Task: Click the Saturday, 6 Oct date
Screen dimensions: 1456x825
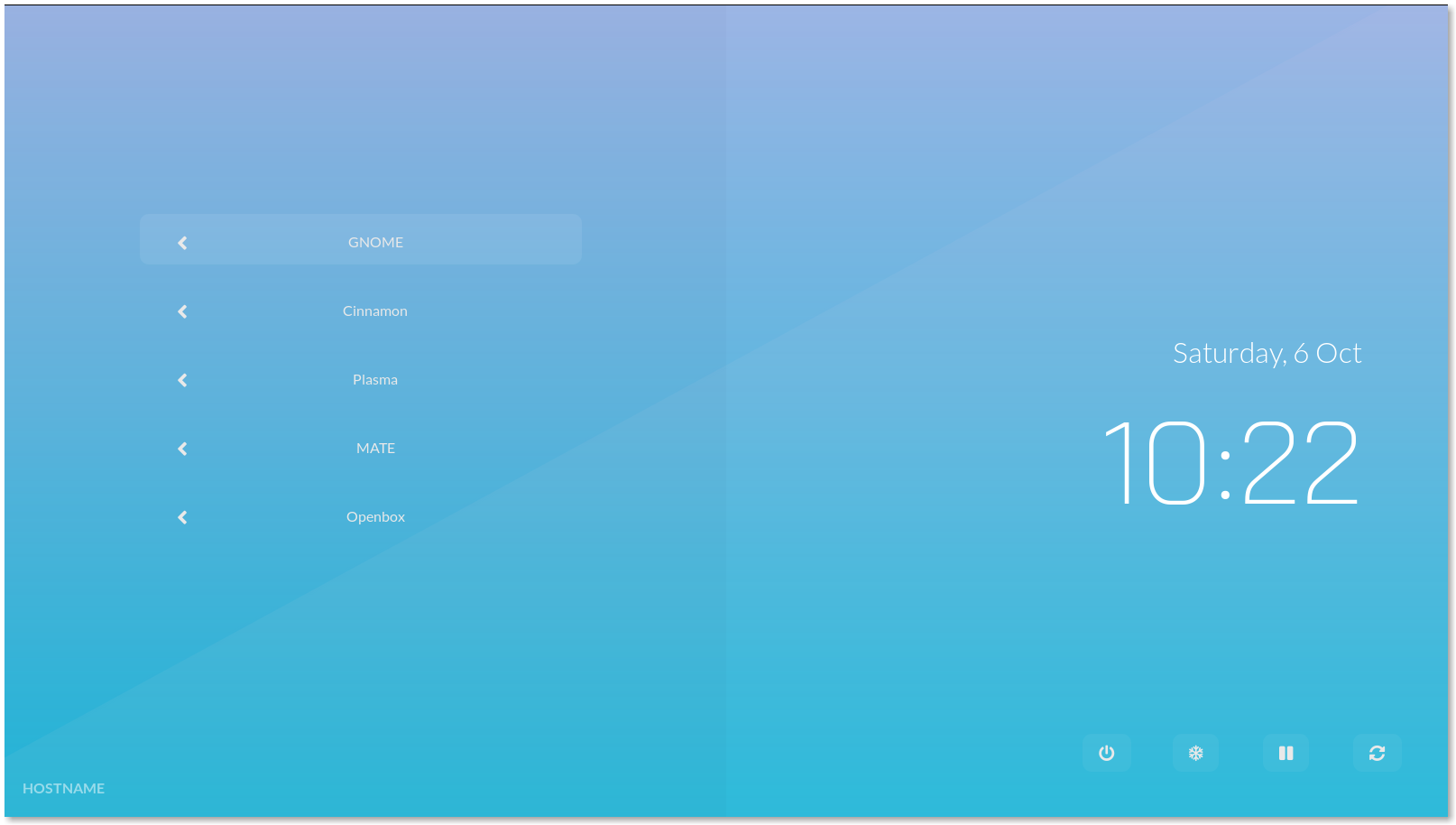Action: [1267, 353]
